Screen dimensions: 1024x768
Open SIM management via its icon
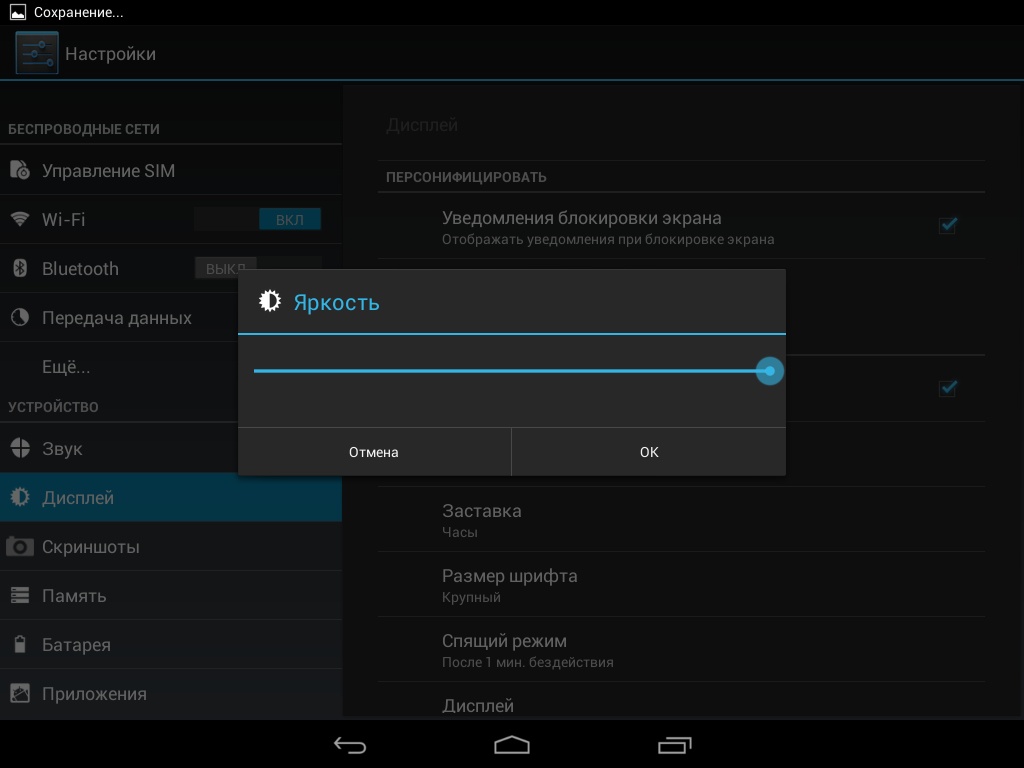[20, 171]
